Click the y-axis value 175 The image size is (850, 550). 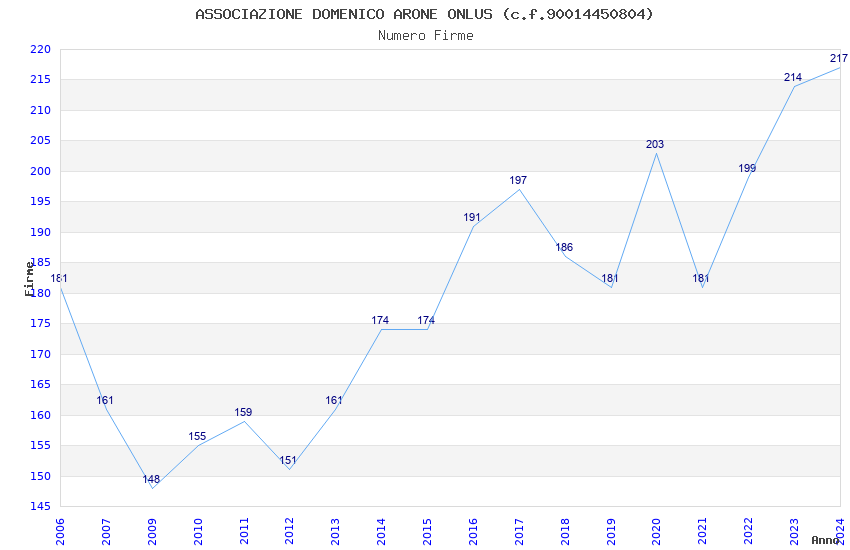(x=40, y=323)
